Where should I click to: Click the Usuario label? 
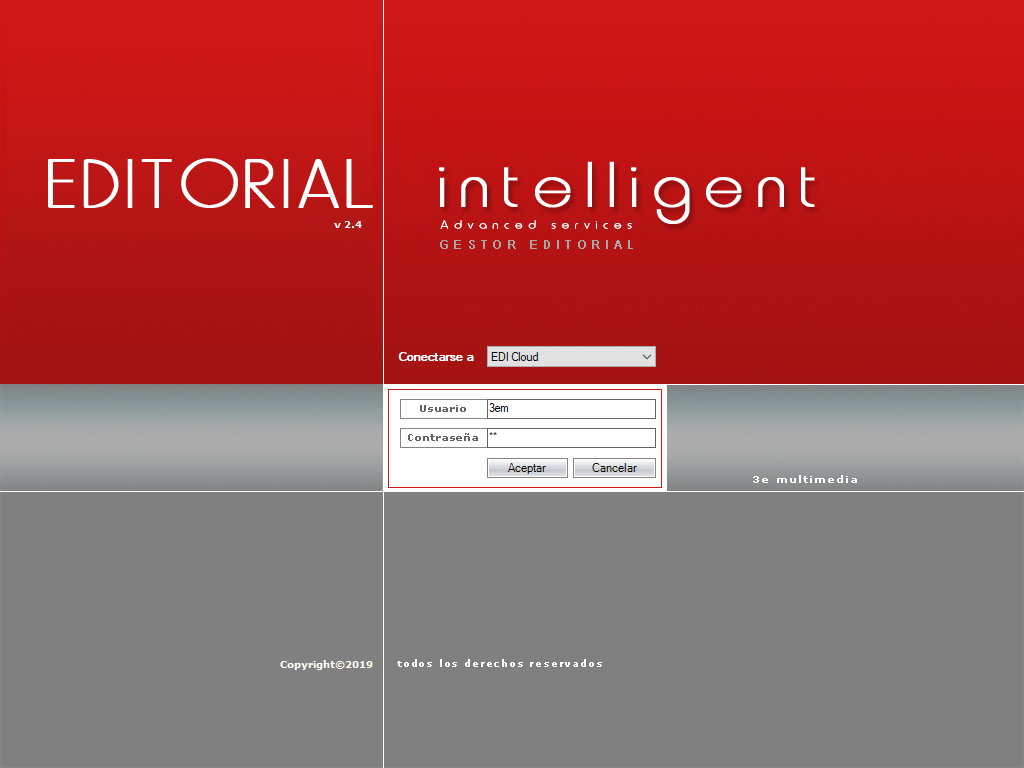click(443, 409)
